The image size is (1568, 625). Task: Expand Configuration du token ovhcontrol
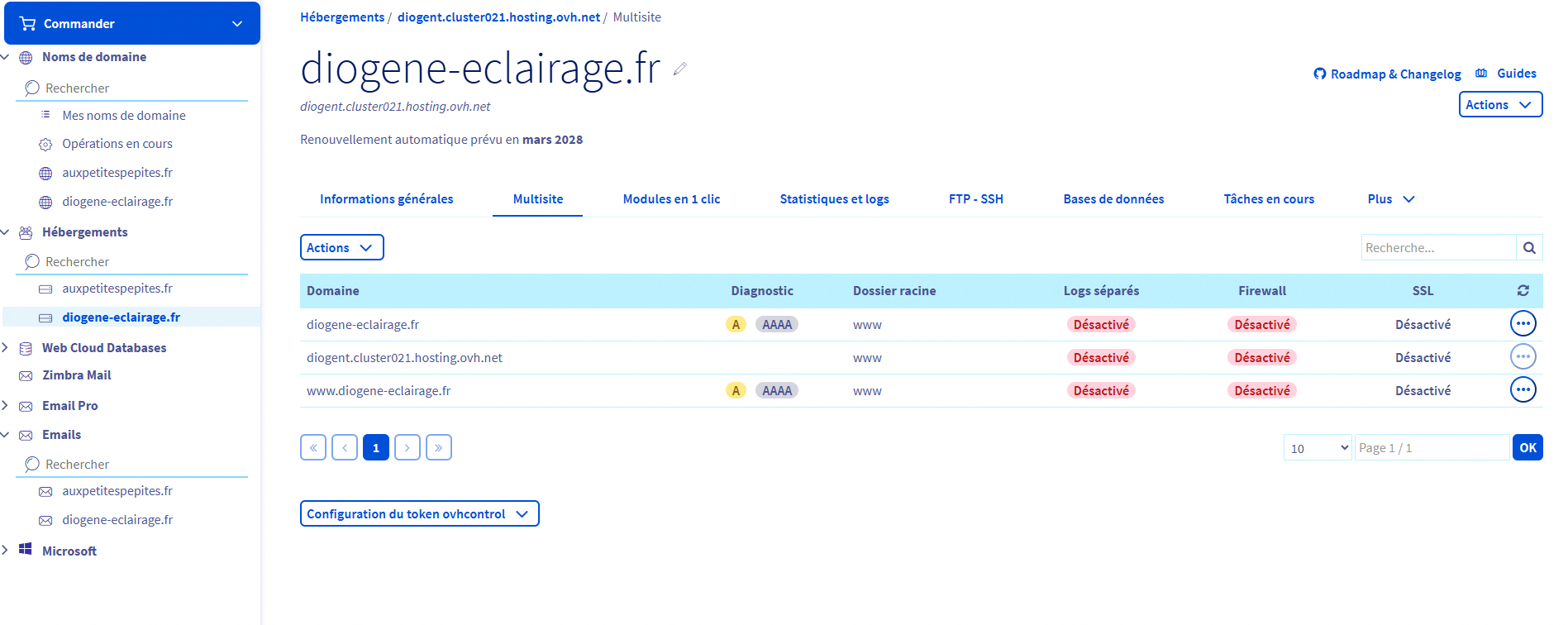click(x=419, y=513)
